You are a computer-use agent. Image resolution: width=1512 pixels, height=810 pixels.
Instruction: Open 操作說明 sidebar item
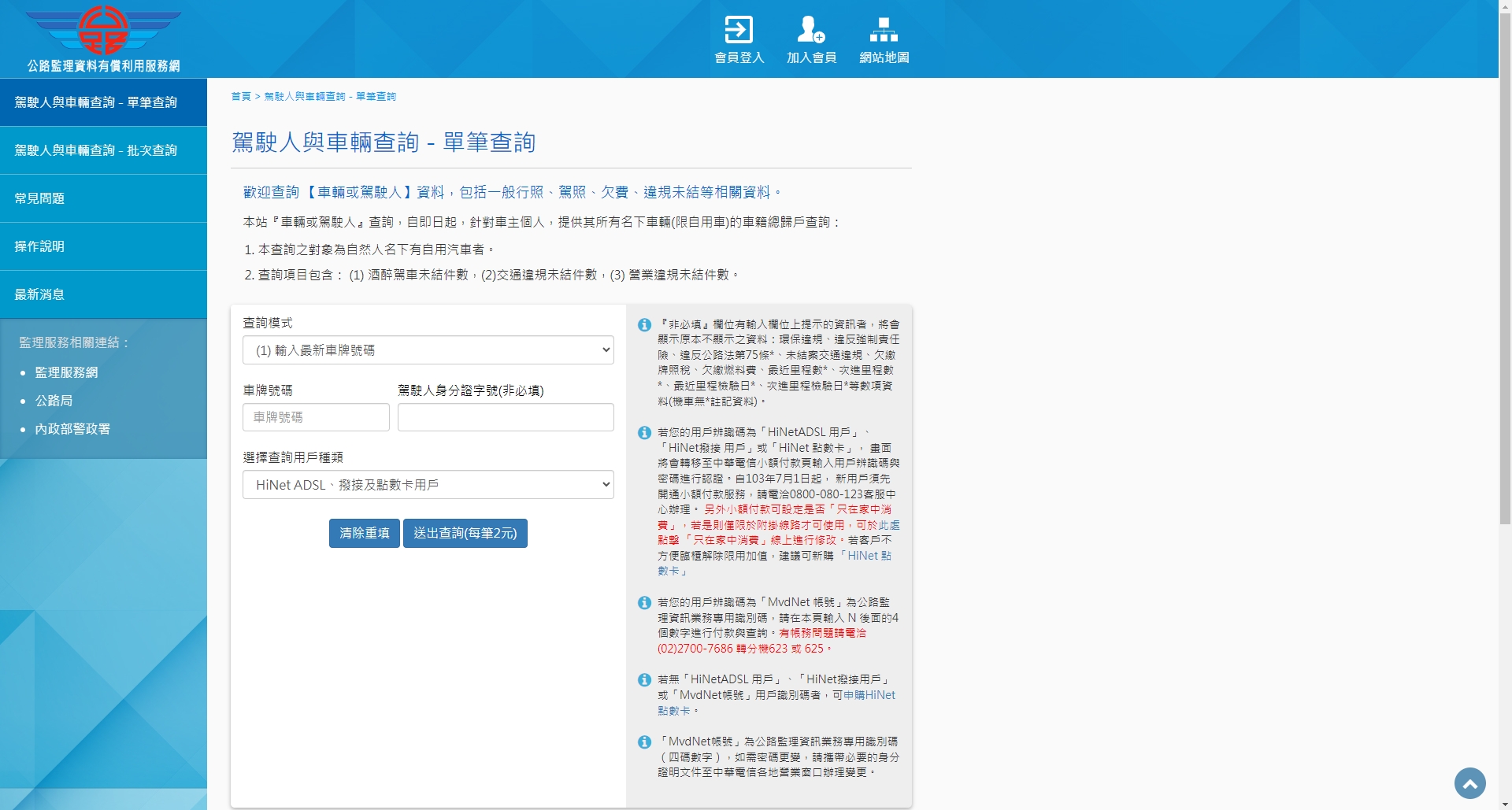tap(103, 246)
